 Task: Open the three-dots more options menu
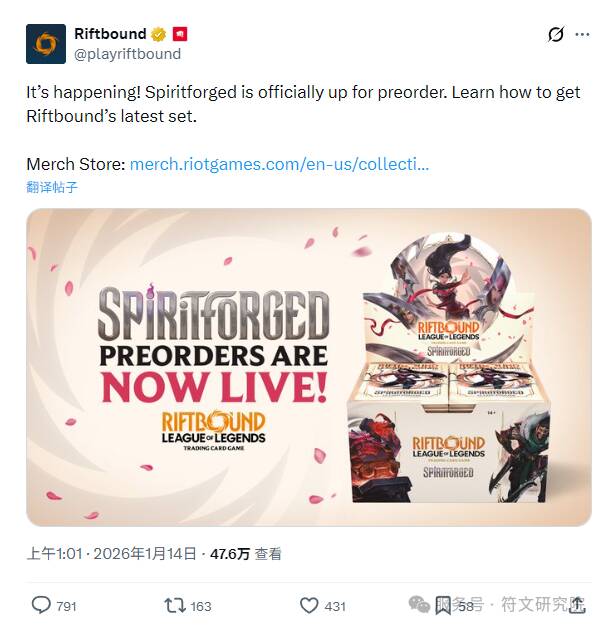582,34
